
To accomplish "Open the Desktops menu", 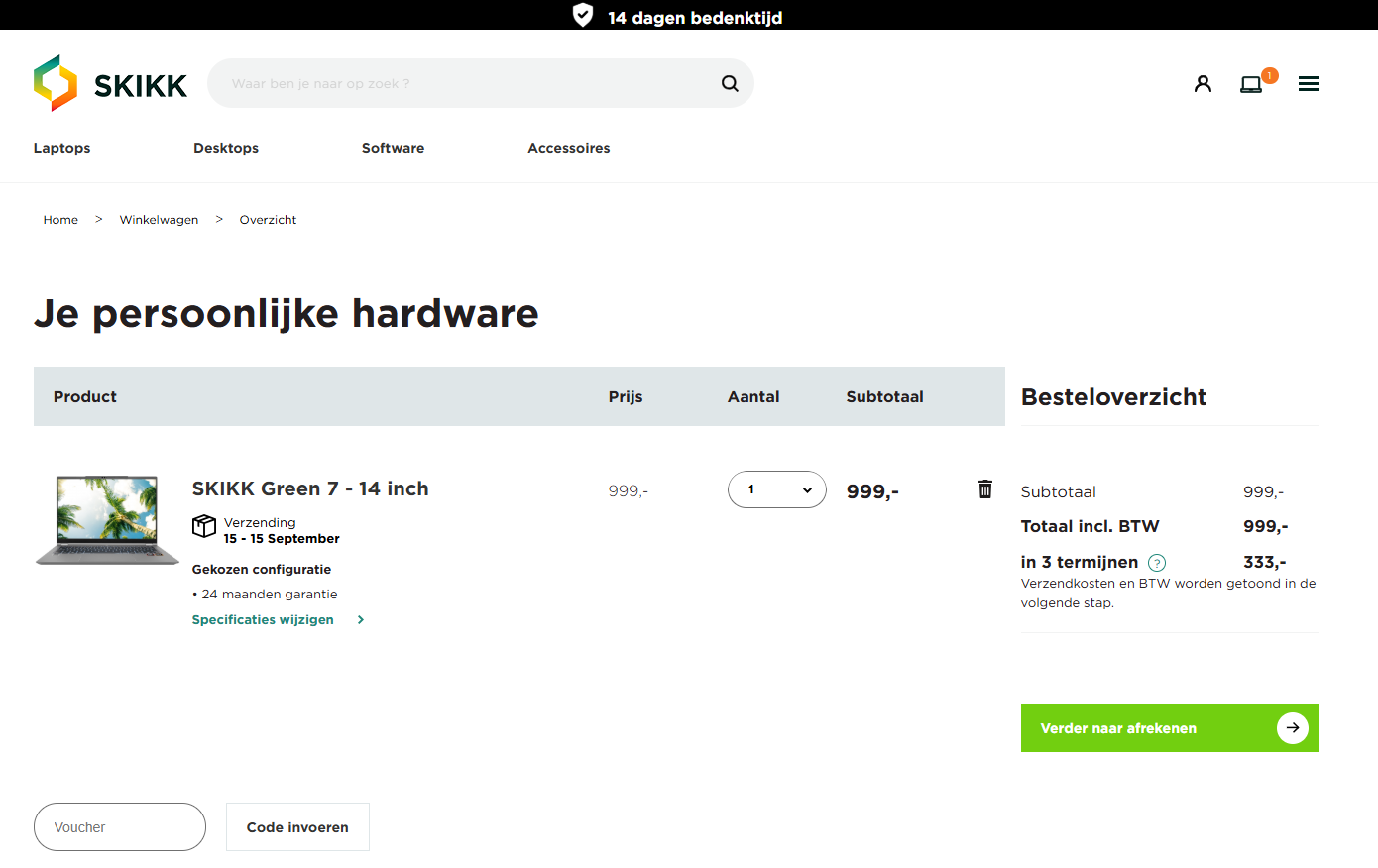I will pos(226,148).
